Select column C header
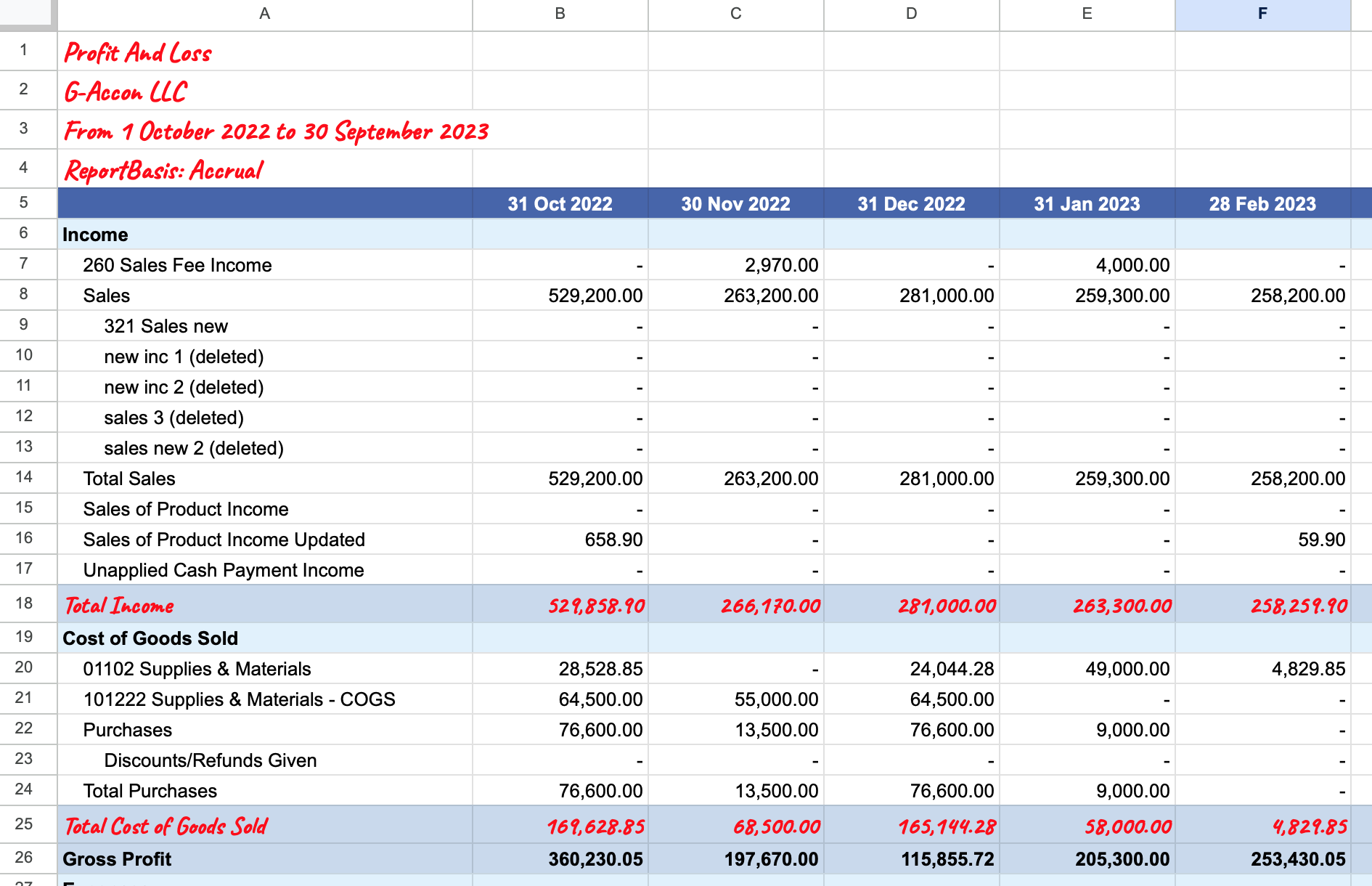Screen dimensions: 1372x886 click(x=736, y=15)
